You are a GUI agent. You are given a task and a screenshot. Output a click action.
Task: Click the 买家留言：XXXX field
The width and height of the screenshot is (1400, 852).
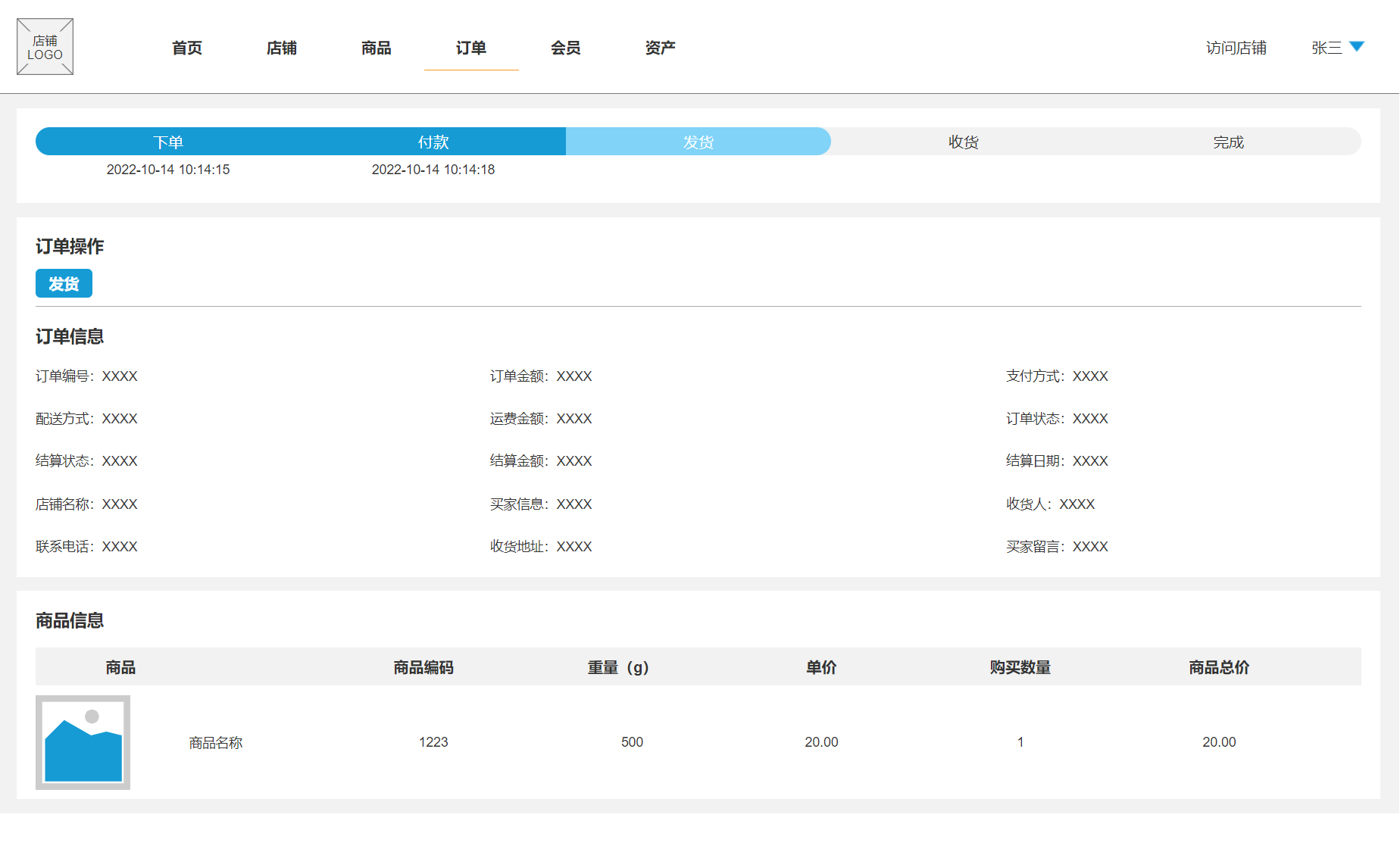click(1057, 547)
